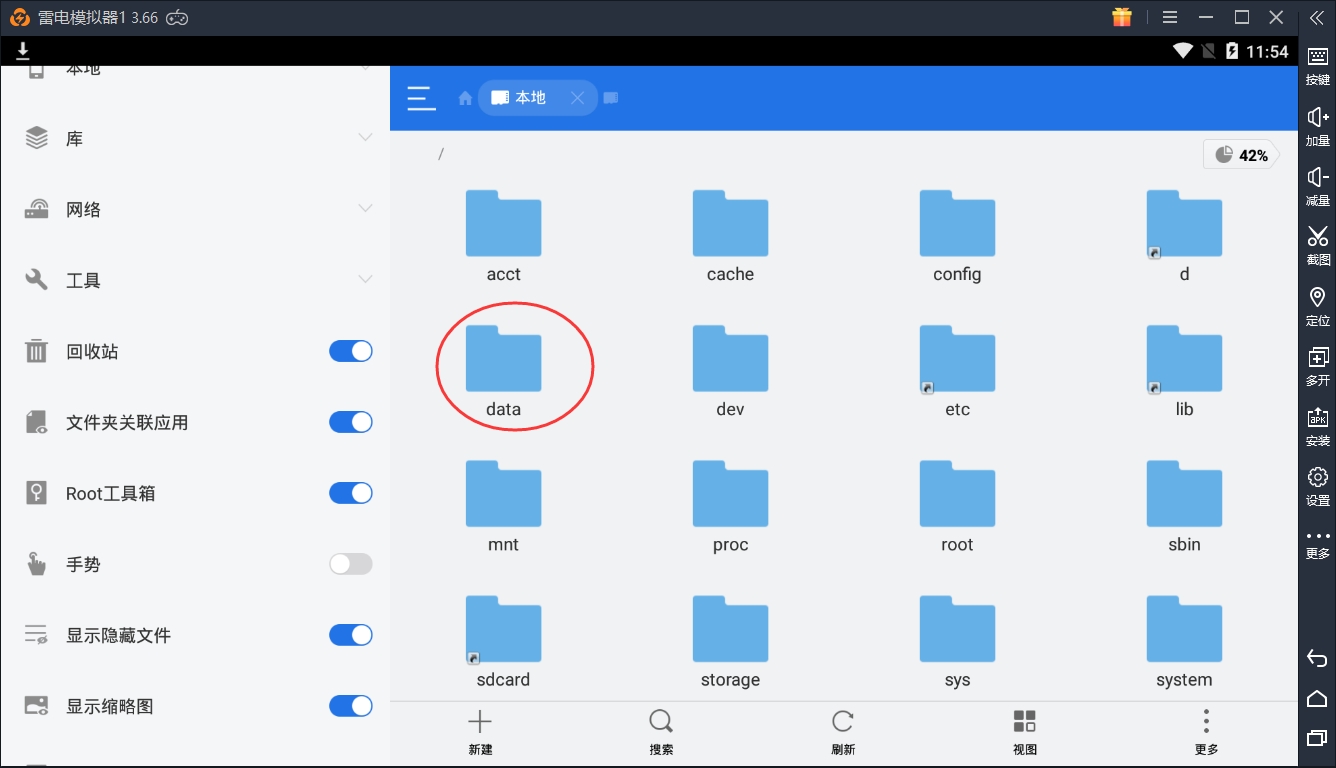
Task: Create new item with 新建 plus icon
Action: tap(480, 732)
